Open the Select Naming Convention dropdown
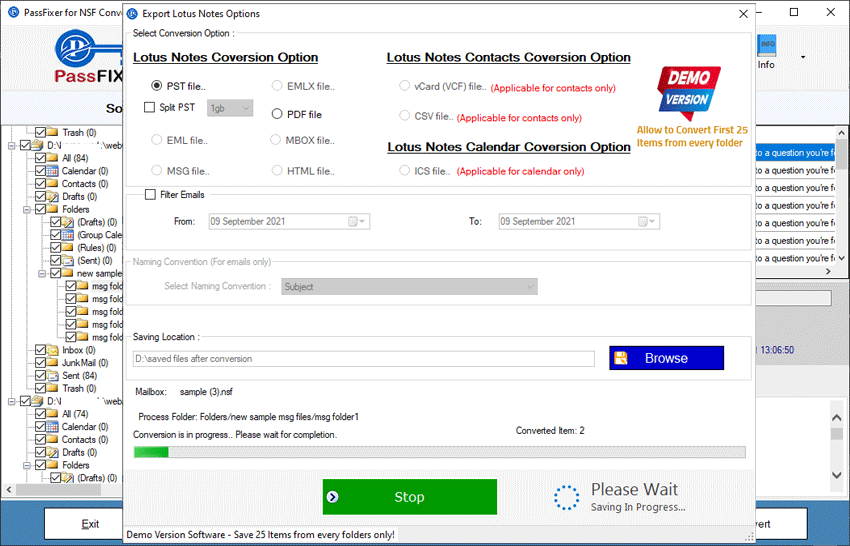The height and width of the screenshot is (546, 850). point(409,286)
